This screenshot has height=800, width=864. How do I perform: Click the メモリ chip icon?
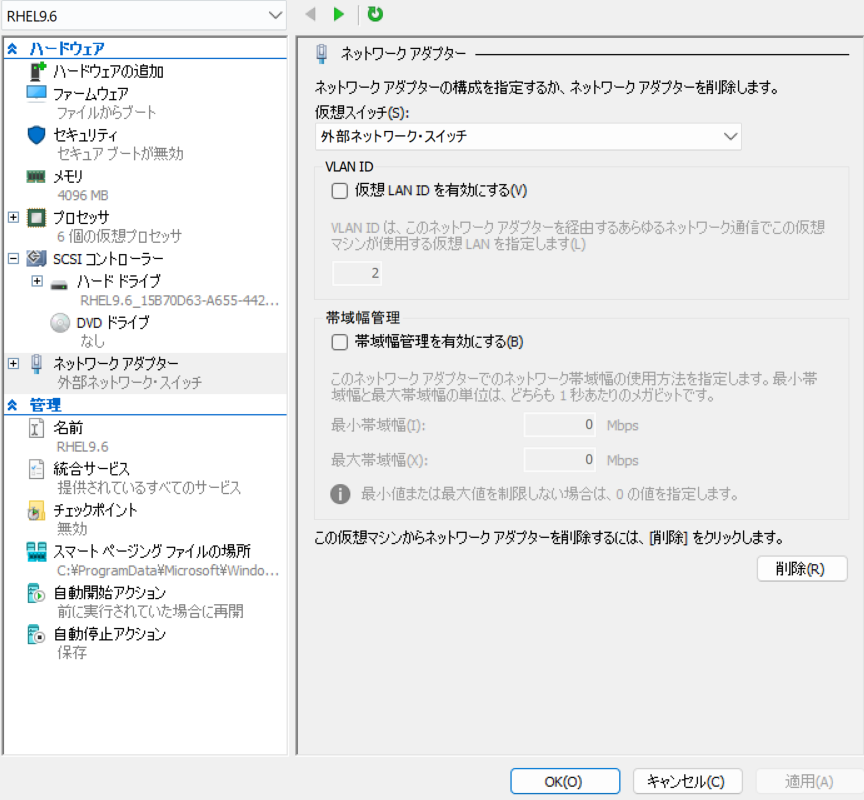click(36, 176)
